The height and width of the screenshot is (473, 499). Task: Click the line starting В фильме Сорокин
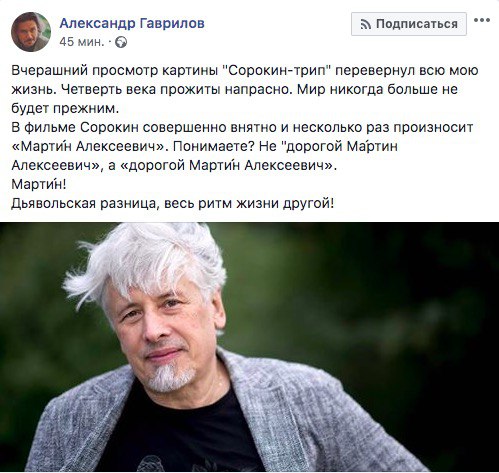point(242,128)
